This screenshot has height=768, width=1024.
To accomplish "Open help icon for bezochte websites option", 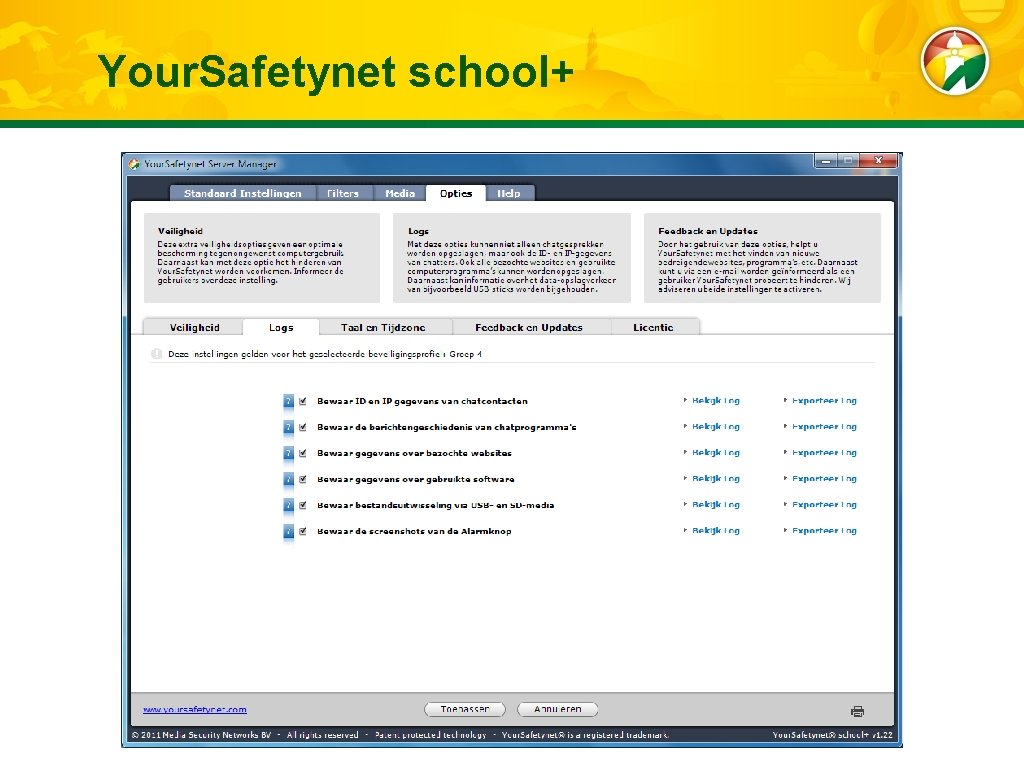I will click(x=288, y=453).
